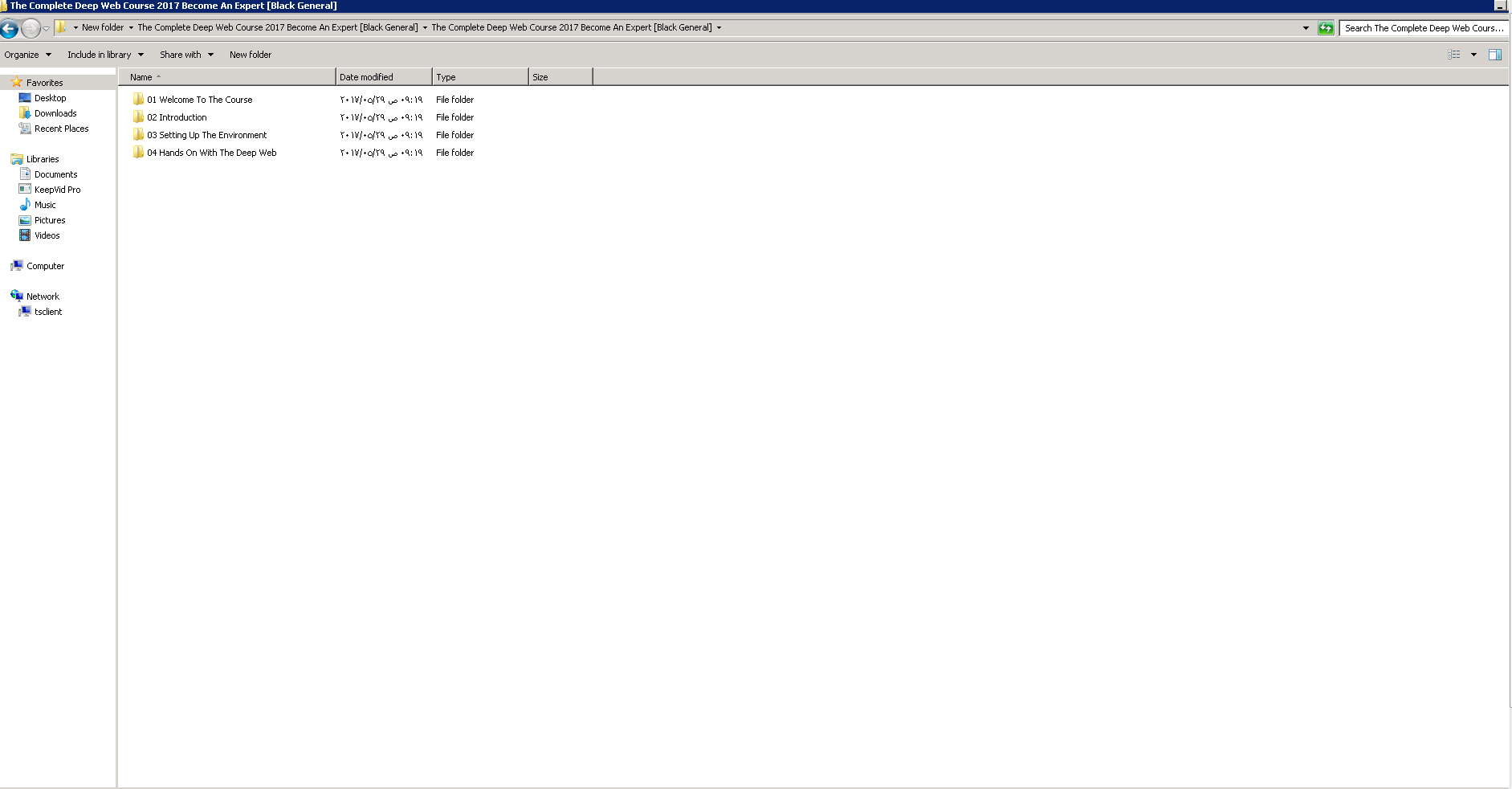Click the search box input field
This screenshot has height=789, width=1512.
coord(1424,28)
